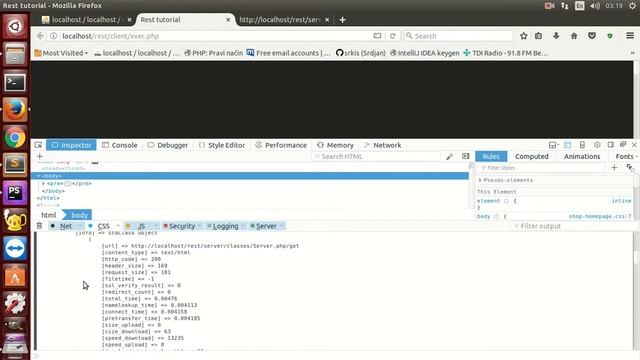Open PhpStorm from the launcher
Image resolution: width=640 pixels, height=360 pixels.
15,193
